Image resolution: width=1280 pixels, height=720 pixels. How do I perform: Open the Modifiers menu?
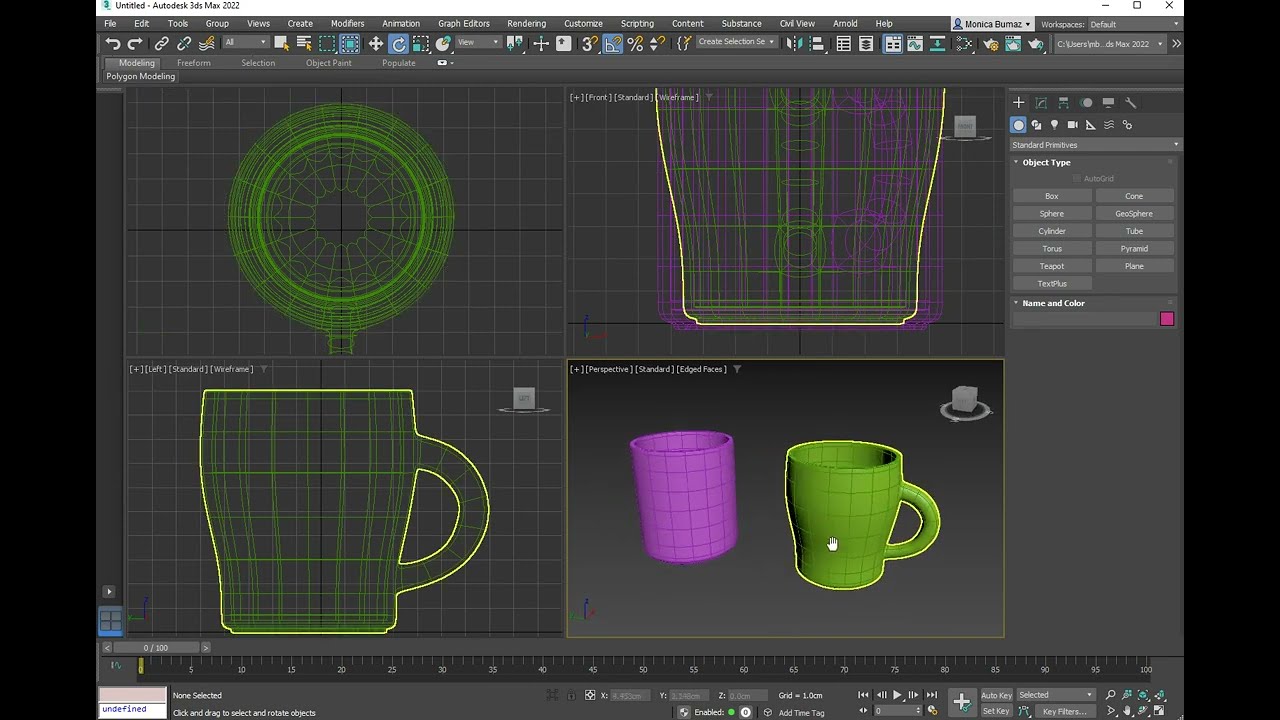point(347,23)
